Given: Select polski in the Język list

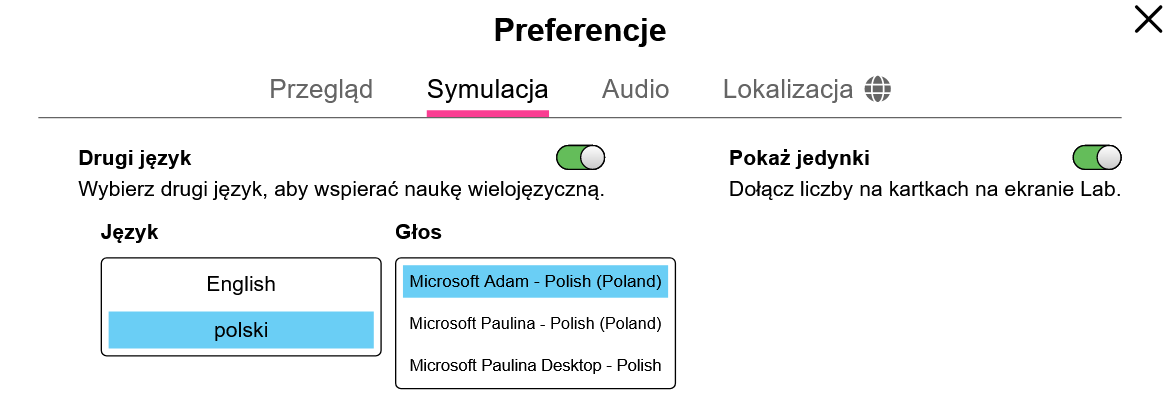Looking at the screenshot, I should pos(241,330).
